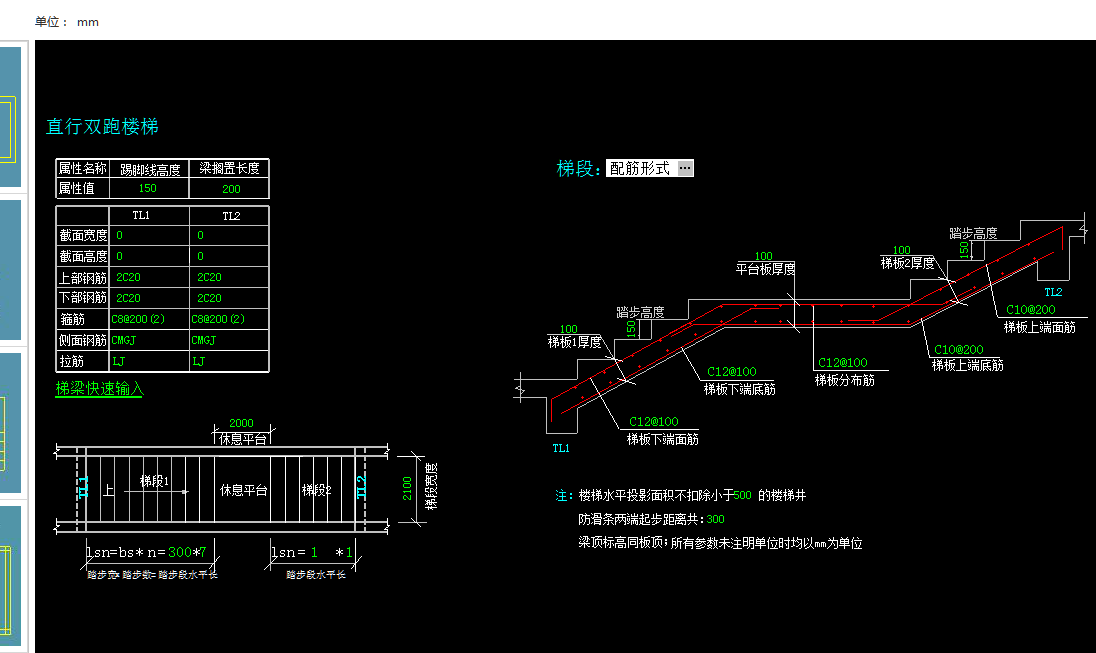
Task: Edit TL1 箍筋 value C8@200(2)
Action: tap(138, 320)
